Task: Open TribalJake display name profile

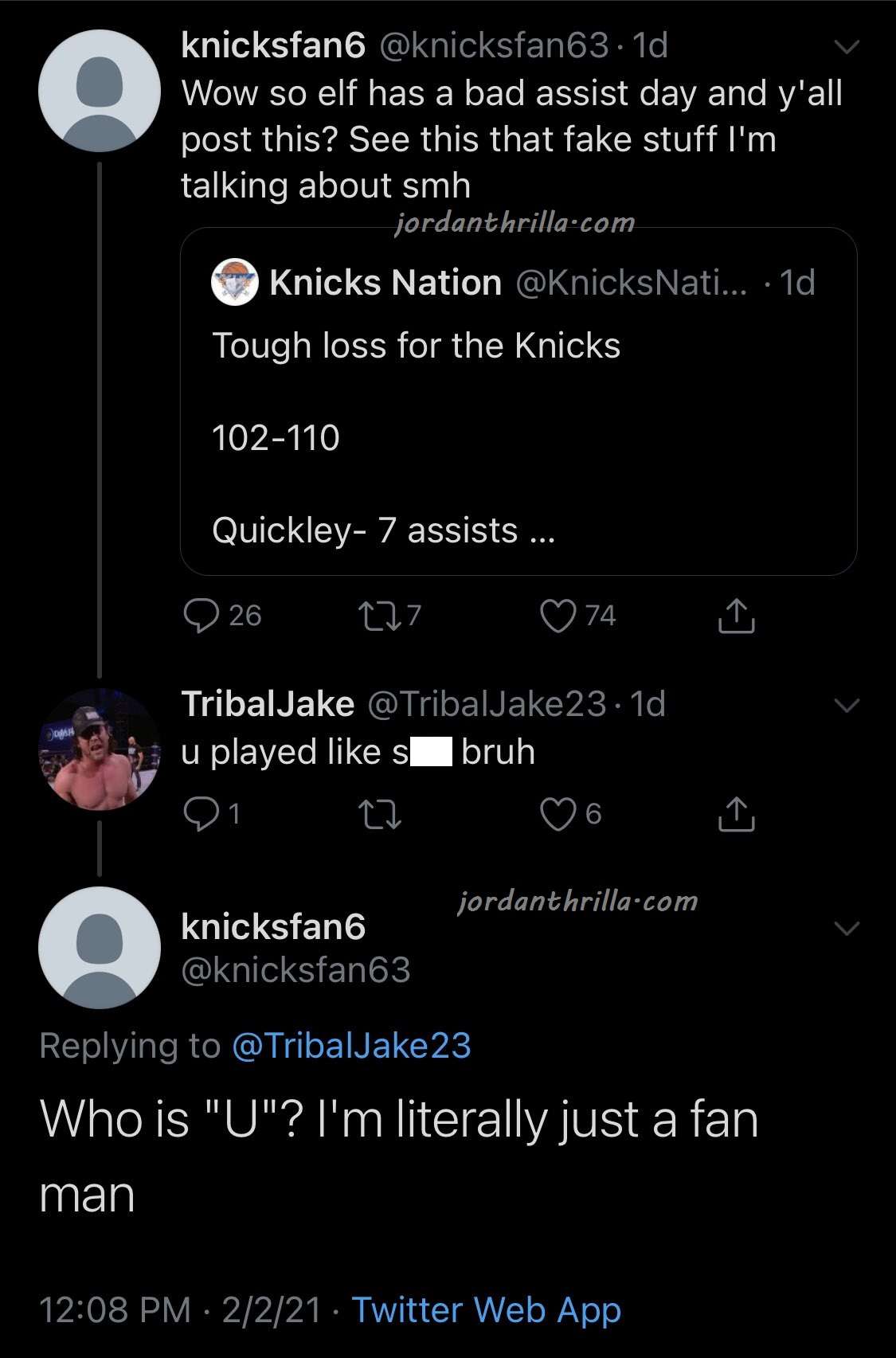Action: [x=268, y=704]
